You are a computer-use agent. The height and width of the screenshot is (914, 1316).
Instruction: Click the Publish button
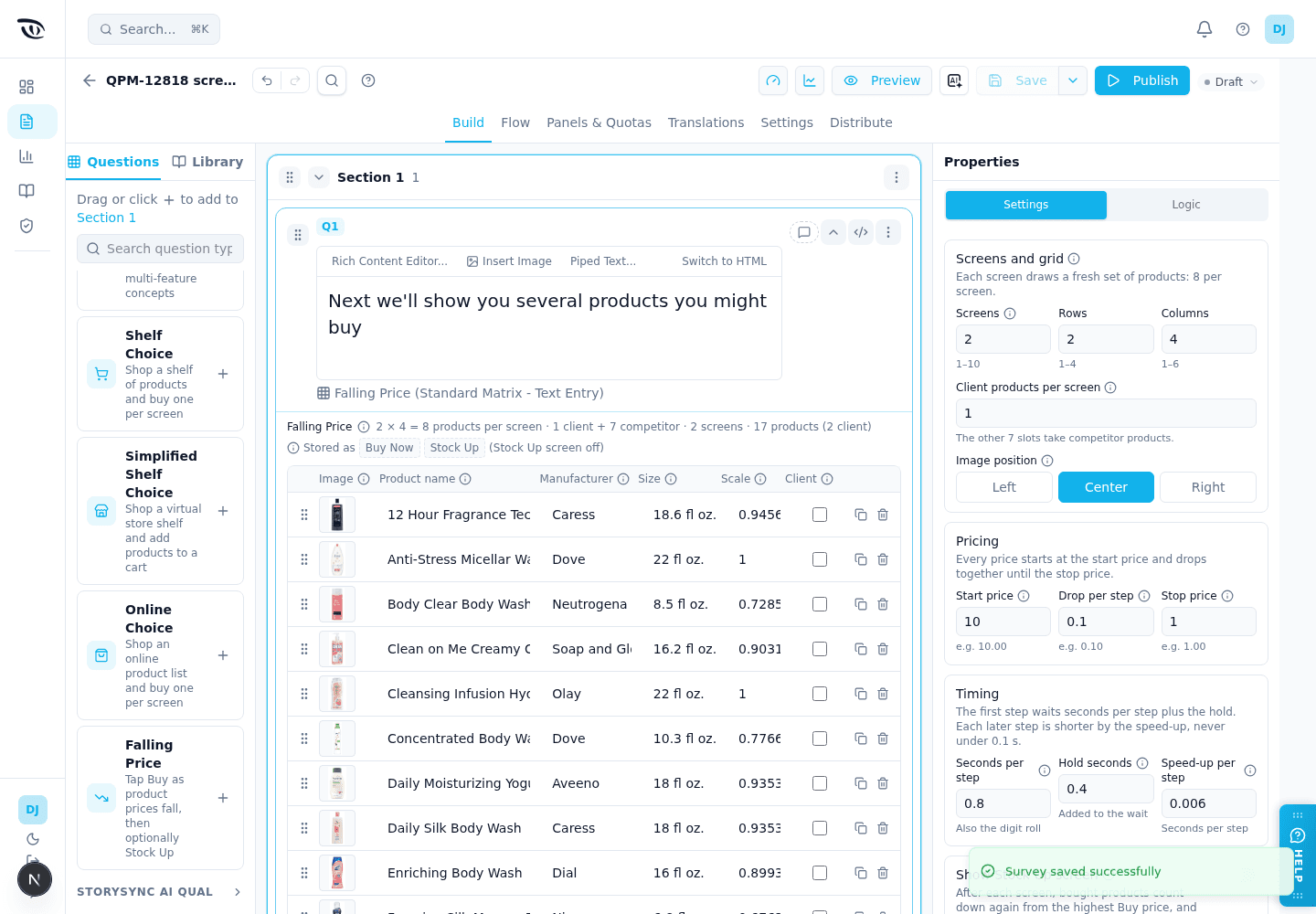(x=1142, y=80)
